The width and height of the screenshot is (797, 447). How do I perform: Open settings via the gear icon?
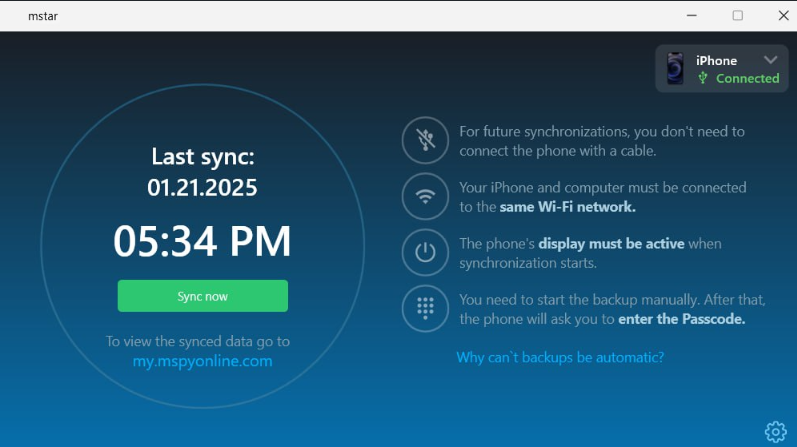coord(776,432)
